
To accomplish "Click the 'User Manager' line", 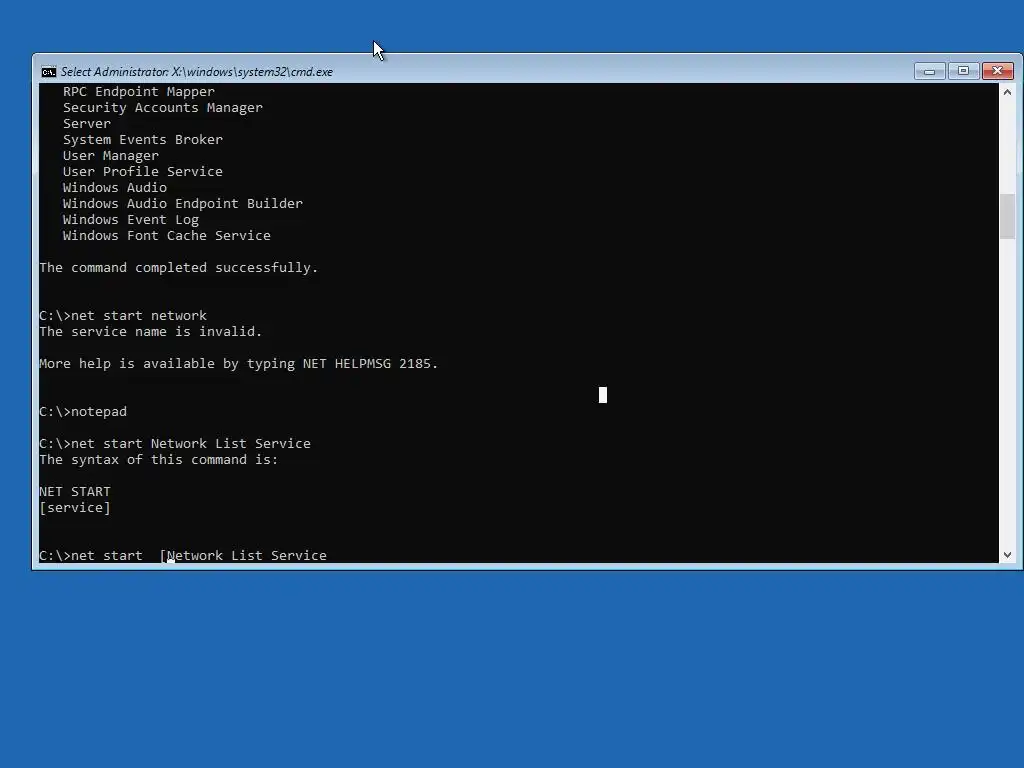I will [110, 155].
